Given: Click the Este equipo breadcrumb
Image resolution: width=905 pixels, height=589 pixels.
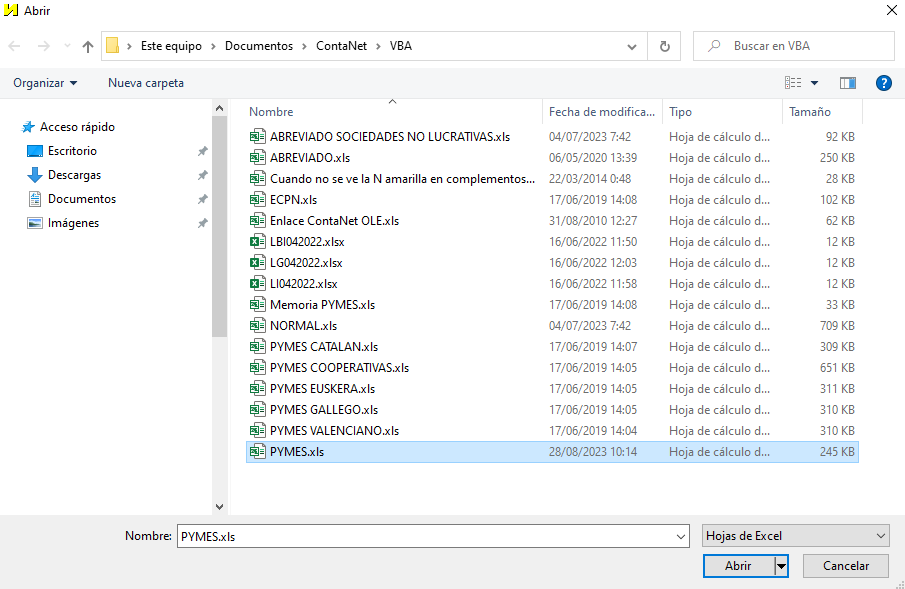Looking at the screenshot, I should point(171,46).
